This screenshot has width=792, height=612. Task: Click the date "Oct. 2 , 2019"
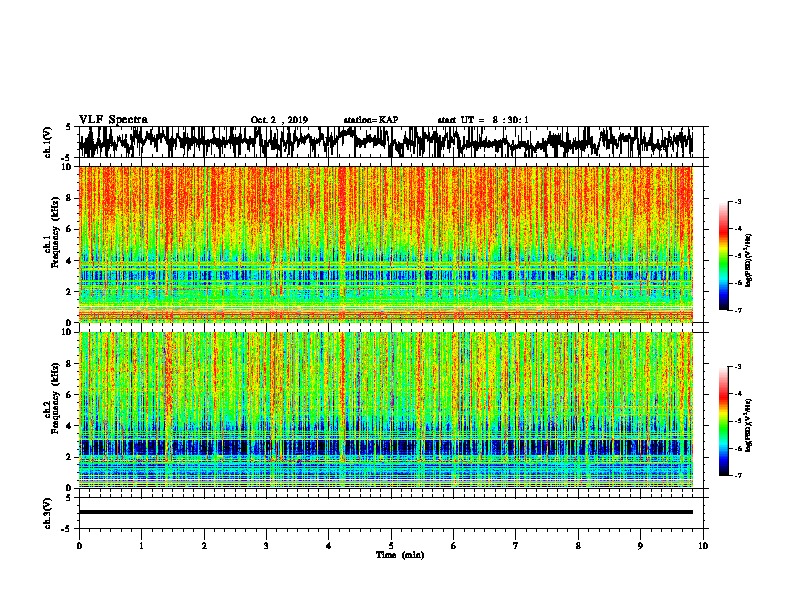(x=279, y=120)
